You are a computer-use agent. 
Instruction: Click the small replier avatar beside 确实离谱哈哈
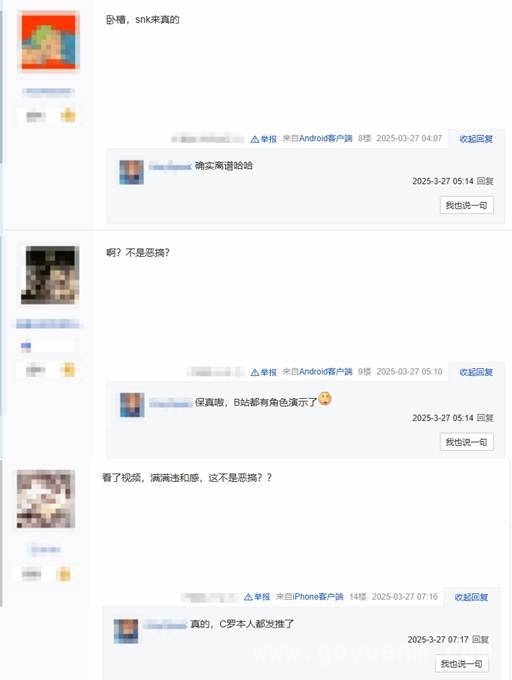click(x=131, y=172)
